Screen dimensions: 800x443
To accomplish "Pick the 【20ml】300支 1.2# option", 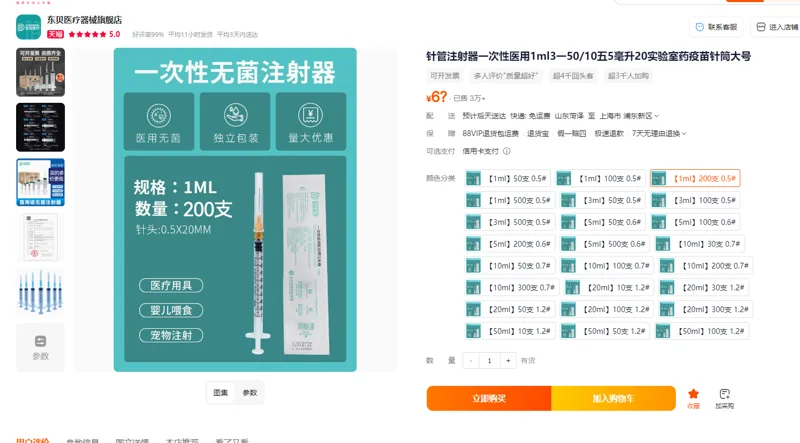I will pyautogui.click(x=706, y=309).
